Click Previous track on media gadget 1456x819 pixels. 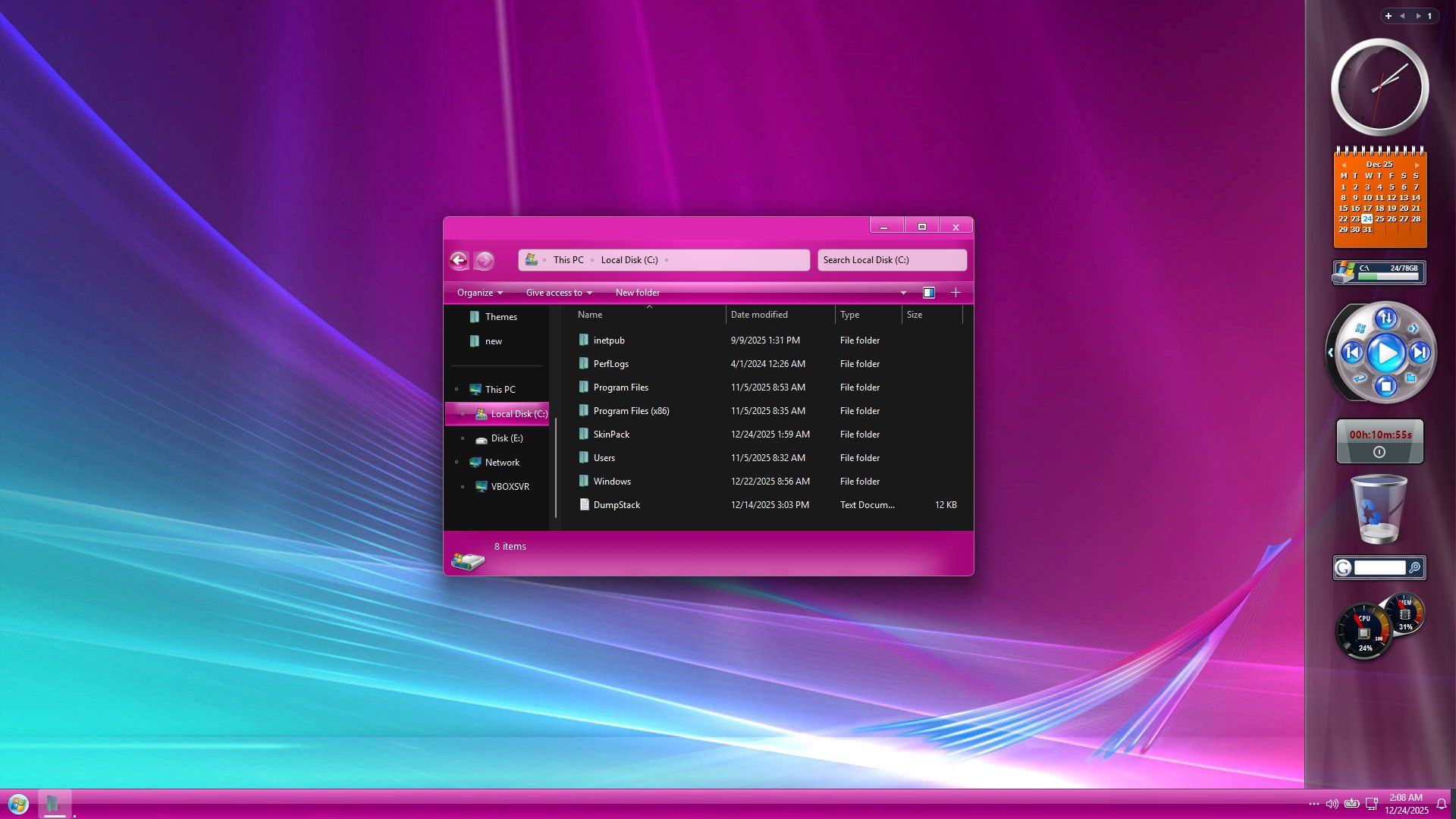pos(1352,353)
